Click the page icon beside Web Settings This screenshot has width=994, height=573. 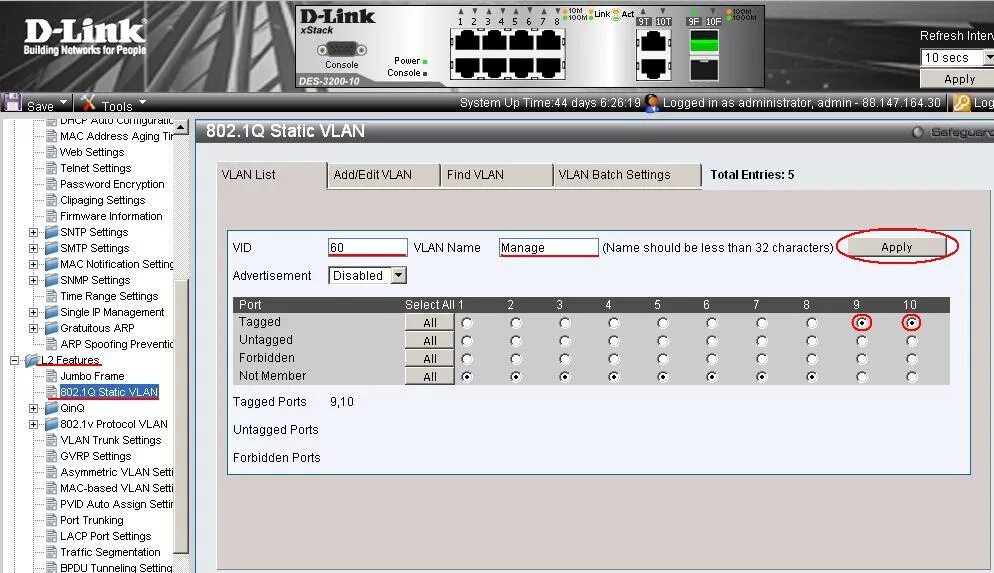tap(52, 152)
